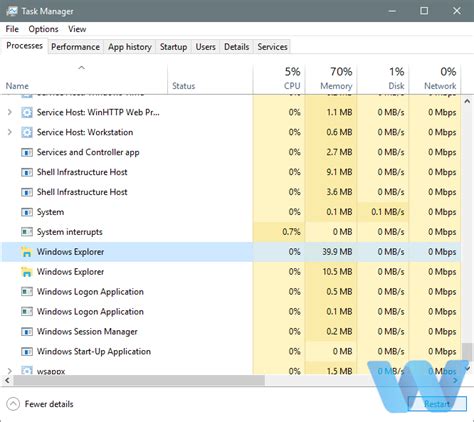
Task: Click the horizontal scrollbar thumb
Action: tap(139, 380)
